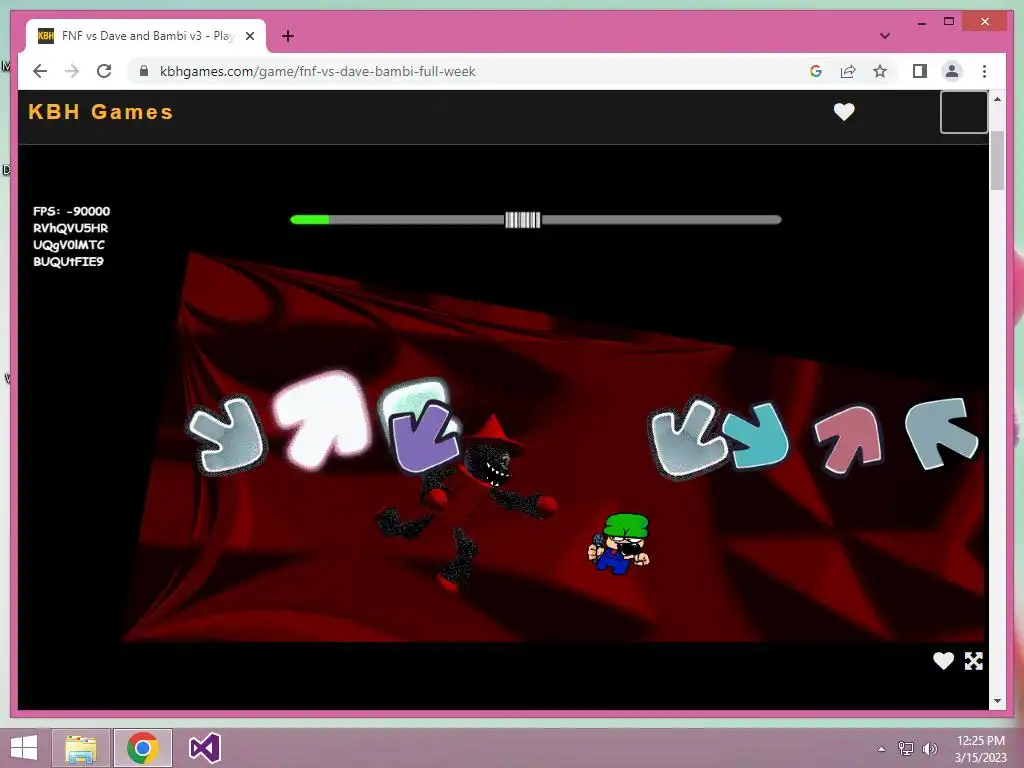Select the FNF vs Dave and Bambi tab

tap(146, 36)
